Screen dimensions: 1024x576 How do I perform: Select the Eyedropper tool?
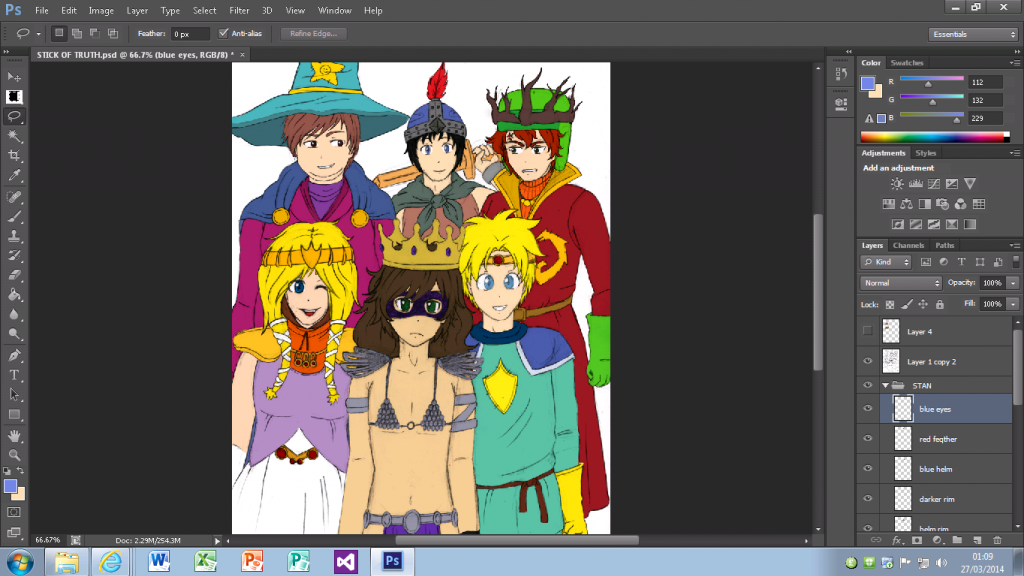(x=14, y=175)
